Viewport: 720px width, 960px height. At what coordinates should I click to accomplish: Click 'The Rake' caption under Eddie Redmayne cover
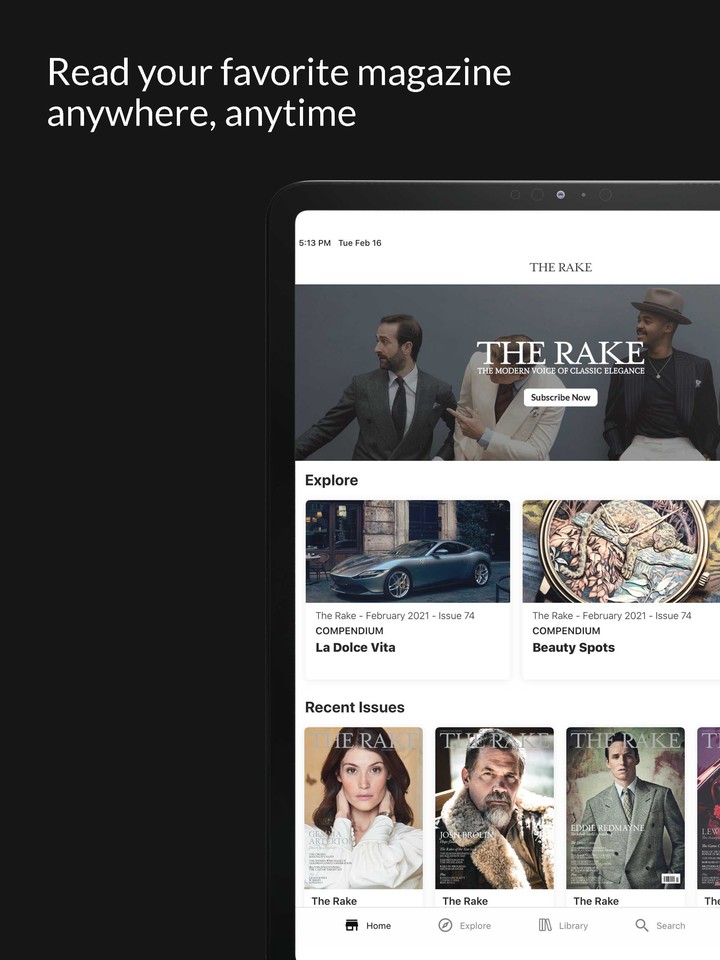tap(596, 901)
